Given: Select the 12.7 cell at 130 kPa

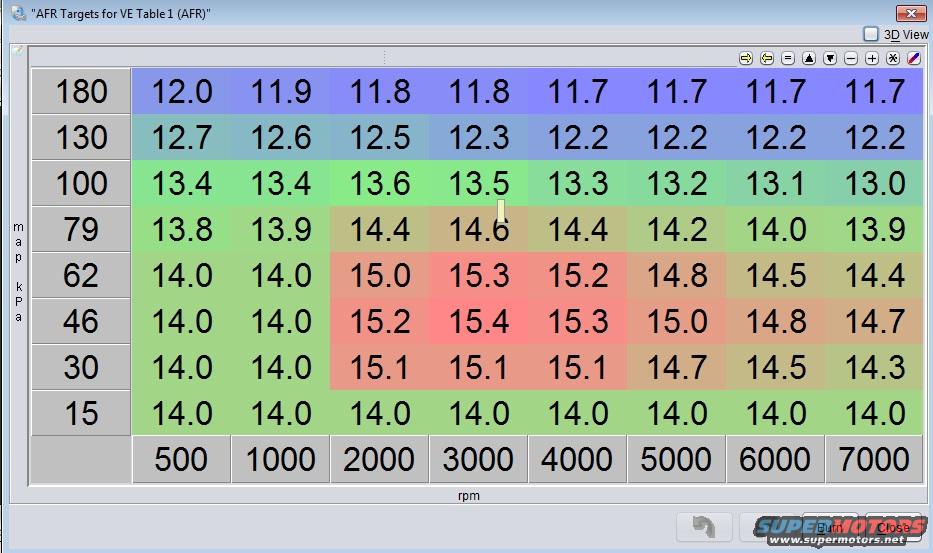Looking at the screenshot, I should 181,138.
